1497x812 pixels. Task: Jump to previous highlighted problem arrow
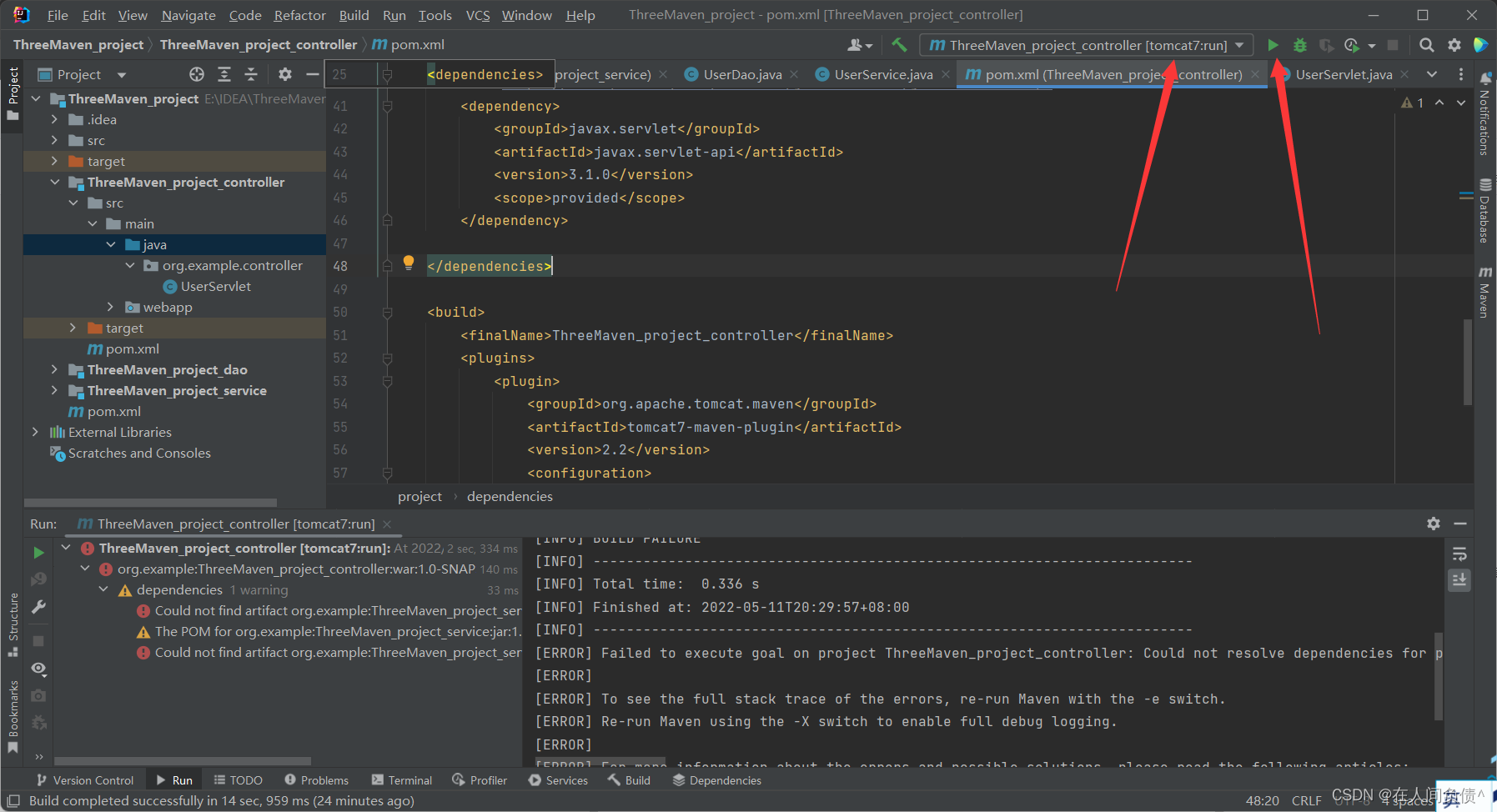(x=1439, y=103)
